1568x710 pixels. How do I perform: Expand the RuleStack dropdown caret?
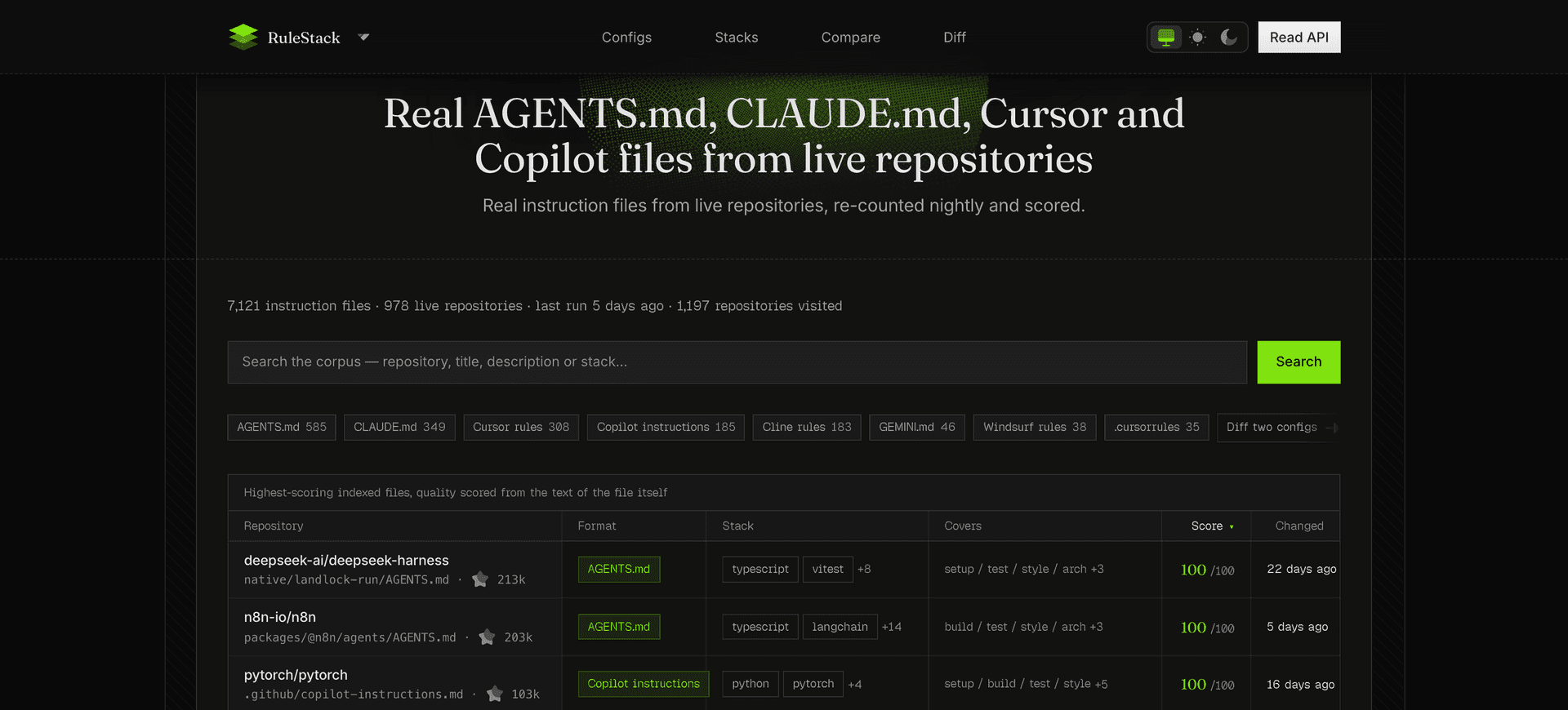click(364, 37)
